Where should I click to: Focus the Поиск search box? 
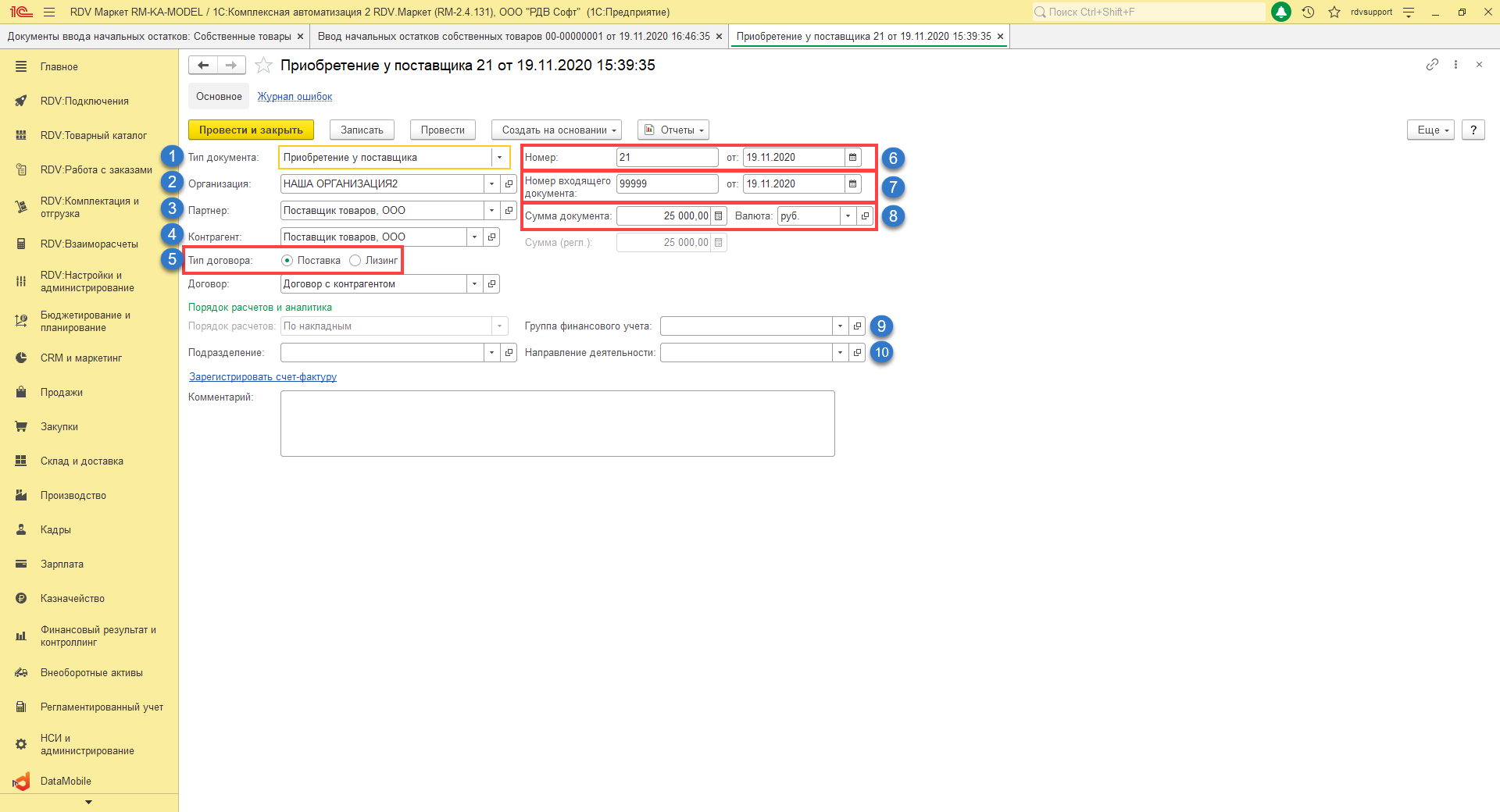coord(1148,12)
